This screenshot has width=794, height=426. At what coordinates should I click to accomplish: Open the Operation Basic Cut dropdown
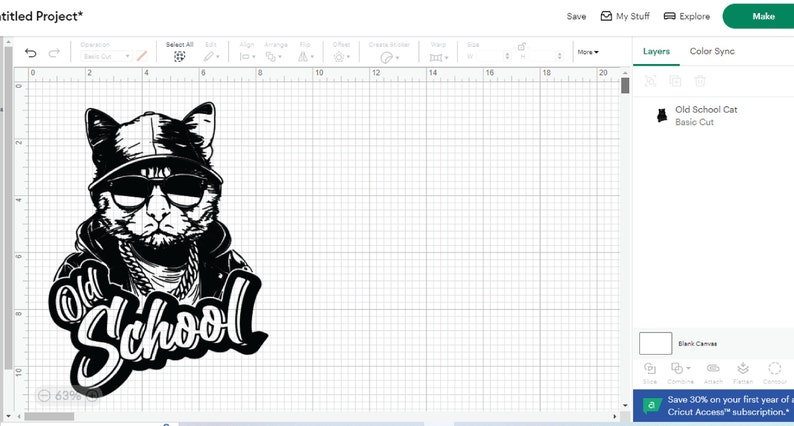[106, 56]
